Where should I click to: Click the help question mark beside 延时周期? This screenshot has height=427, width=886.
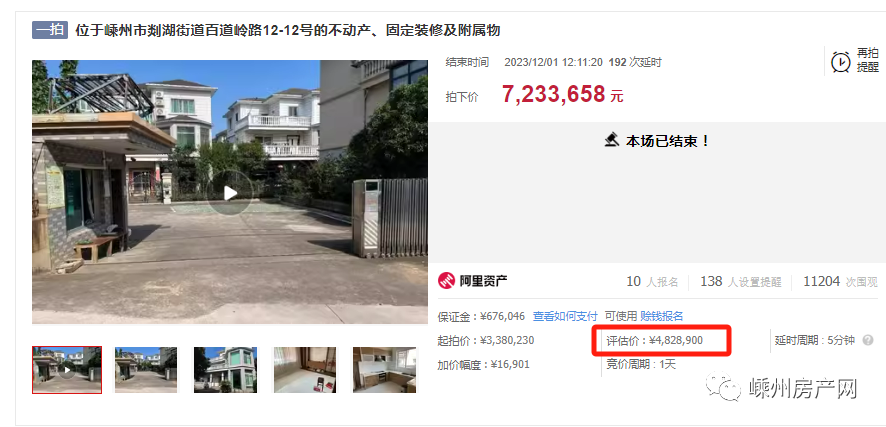(868, 341)
